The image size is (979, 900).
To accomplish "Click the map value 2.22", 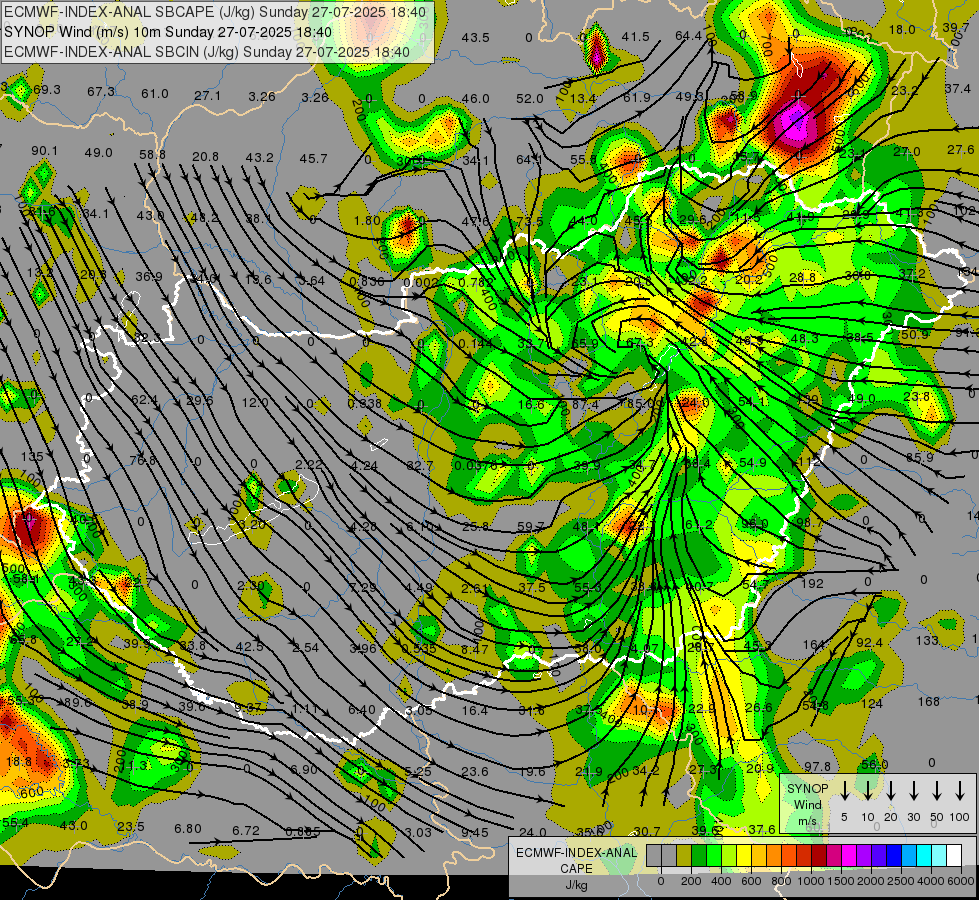I will (x=308, y=464).
